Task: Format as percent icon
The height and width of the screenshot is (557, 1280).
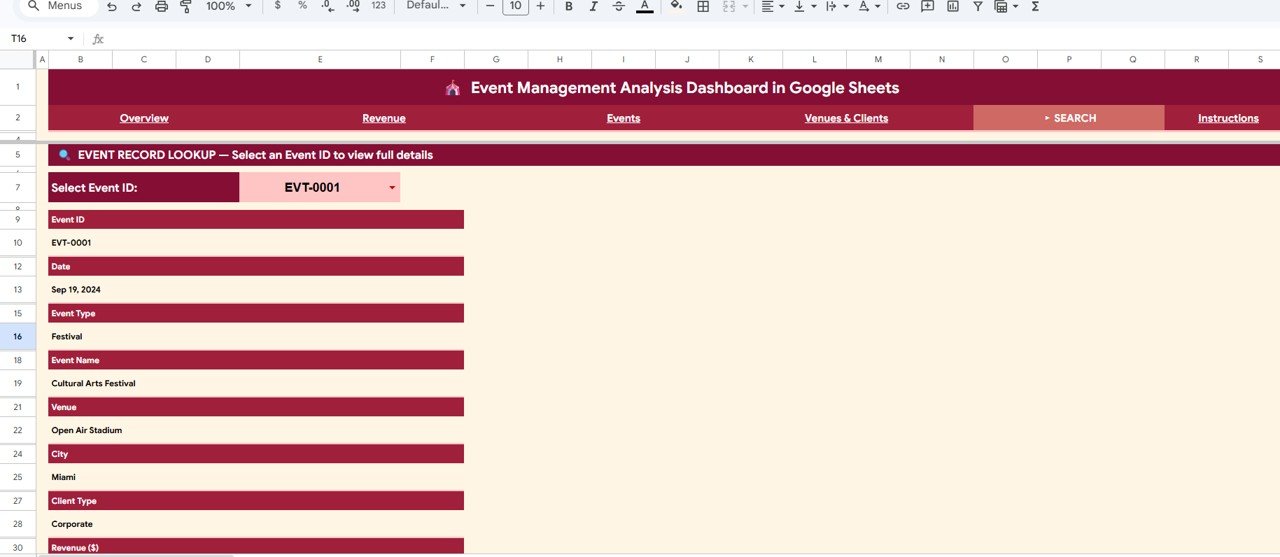Action: coord(302,6)
